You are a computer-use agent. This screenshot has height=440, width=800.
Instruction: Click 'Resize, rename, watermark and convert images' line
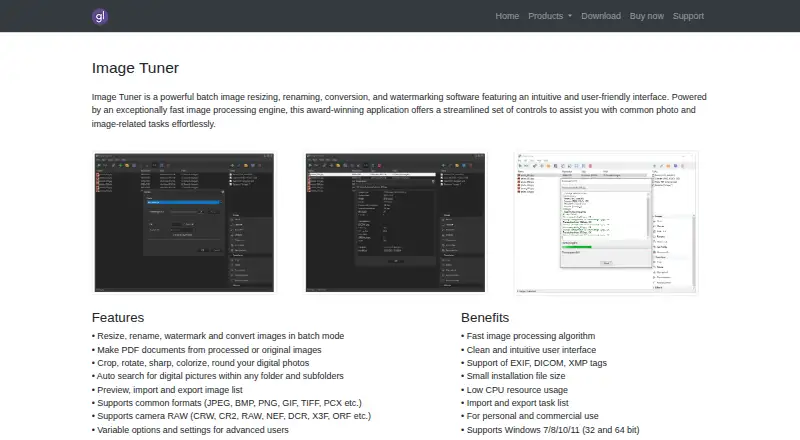tap(218, 336)
